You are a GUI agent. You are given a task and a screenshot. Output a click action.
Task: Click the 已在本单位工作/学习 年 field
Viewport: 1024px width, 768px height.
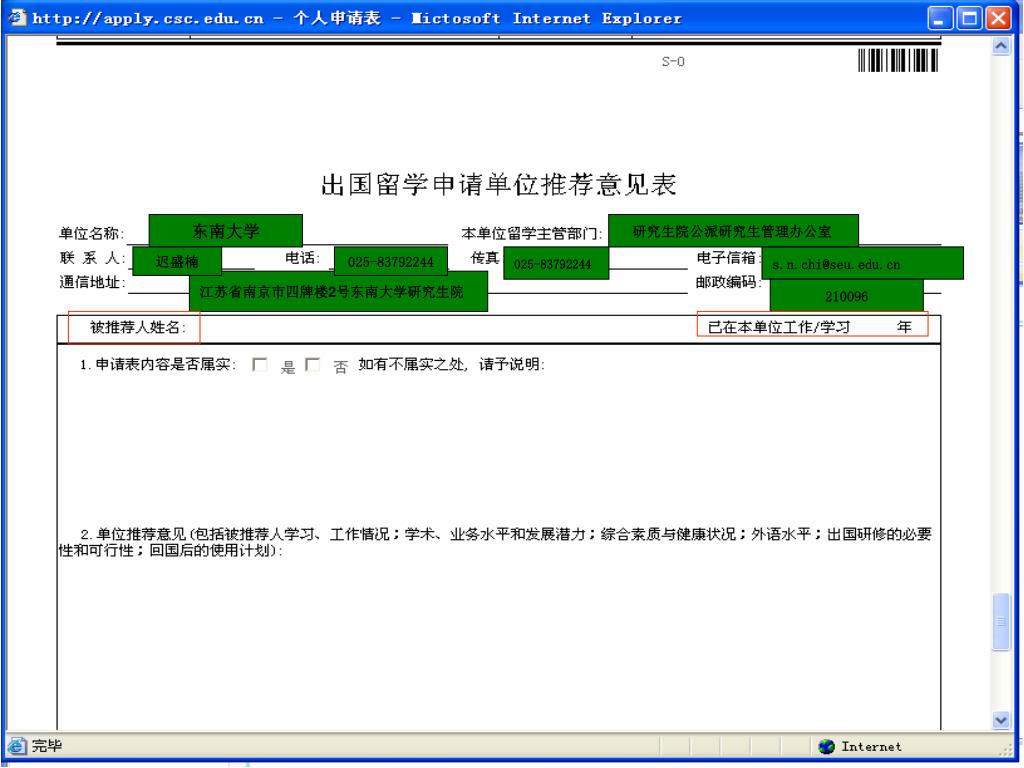812,325
